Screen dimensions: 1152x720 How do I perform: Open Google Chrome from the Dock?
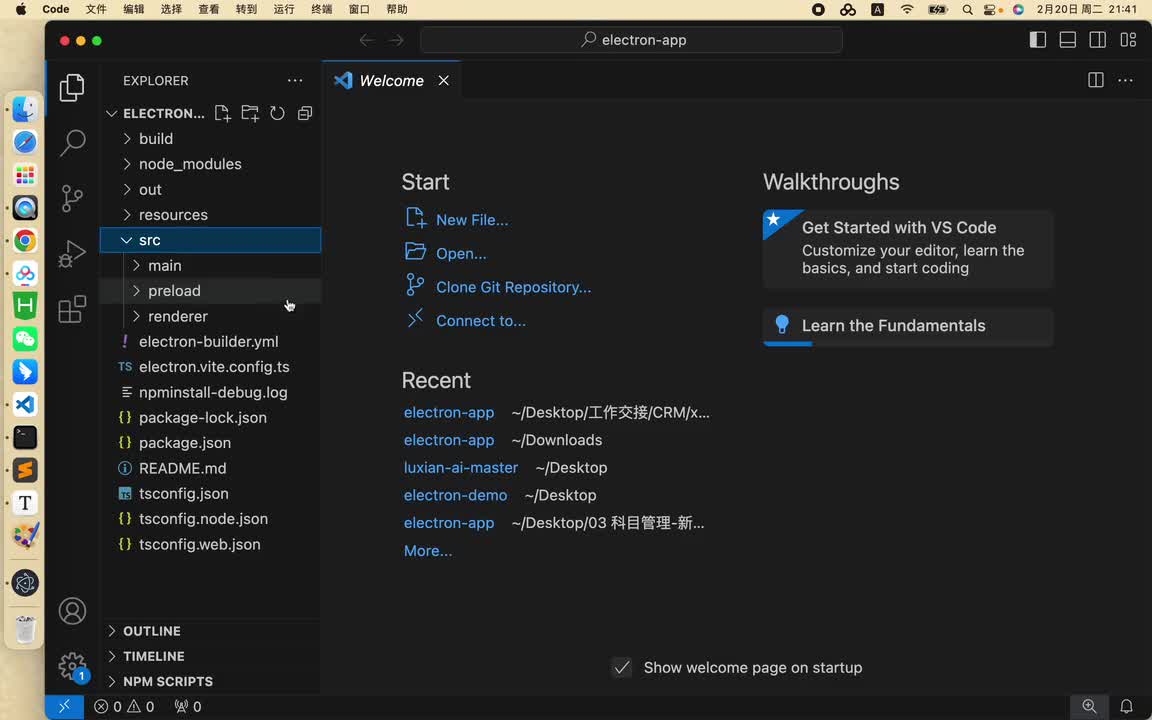pyautogui.click(x=25, y=240)
